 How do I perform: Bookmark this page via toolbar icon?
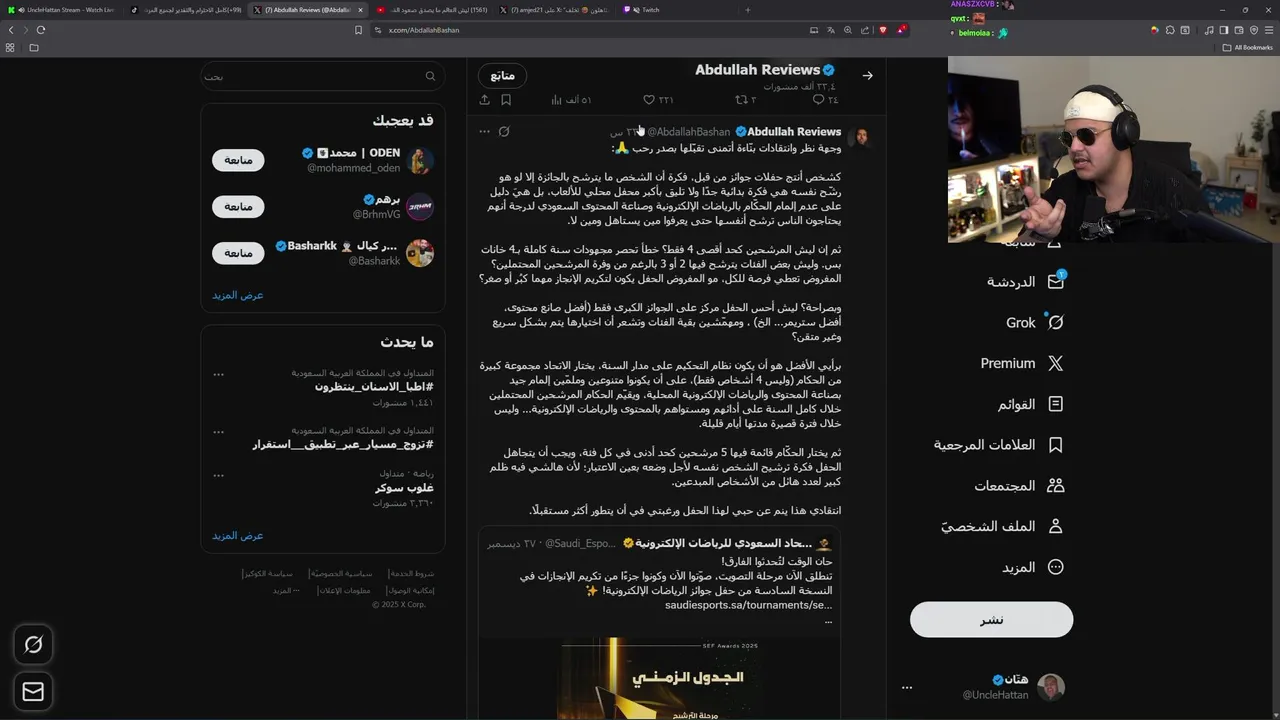point(358,30)
